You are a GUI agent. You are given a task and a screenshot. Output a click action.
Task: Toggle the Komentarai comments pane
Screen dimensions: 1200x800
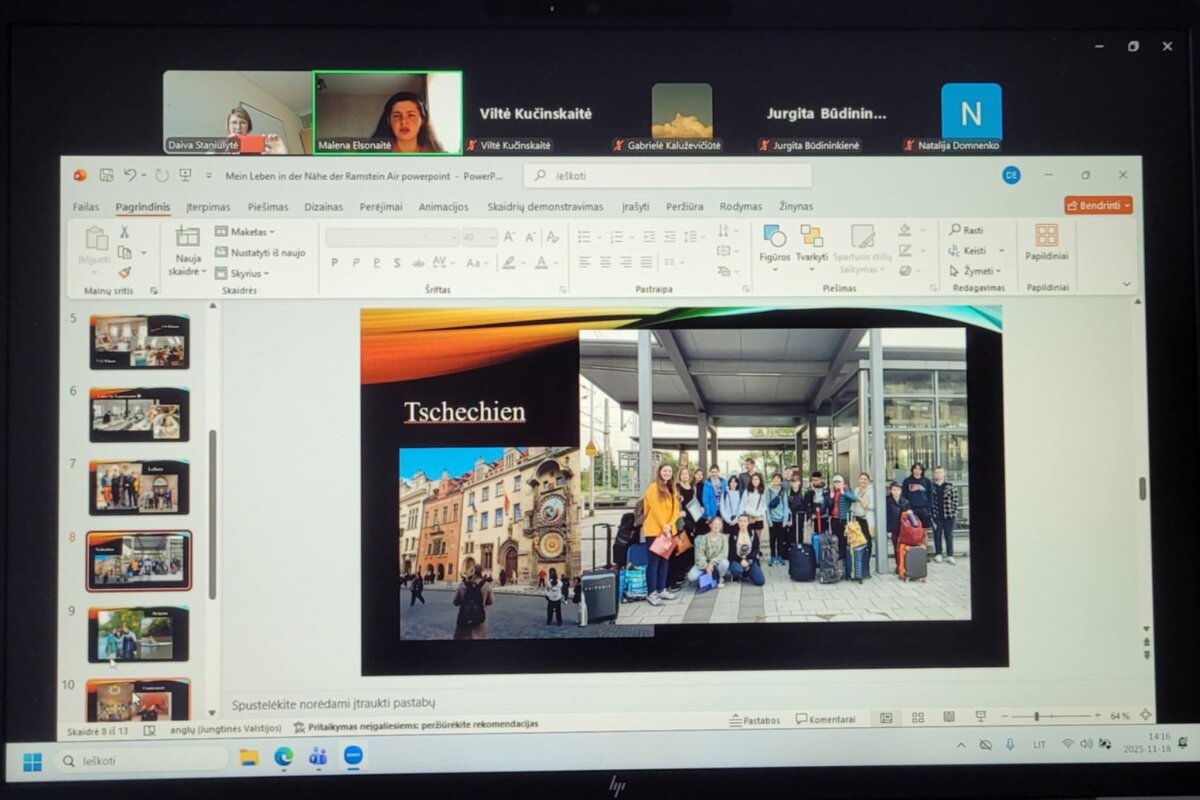(x=825, y=719)
